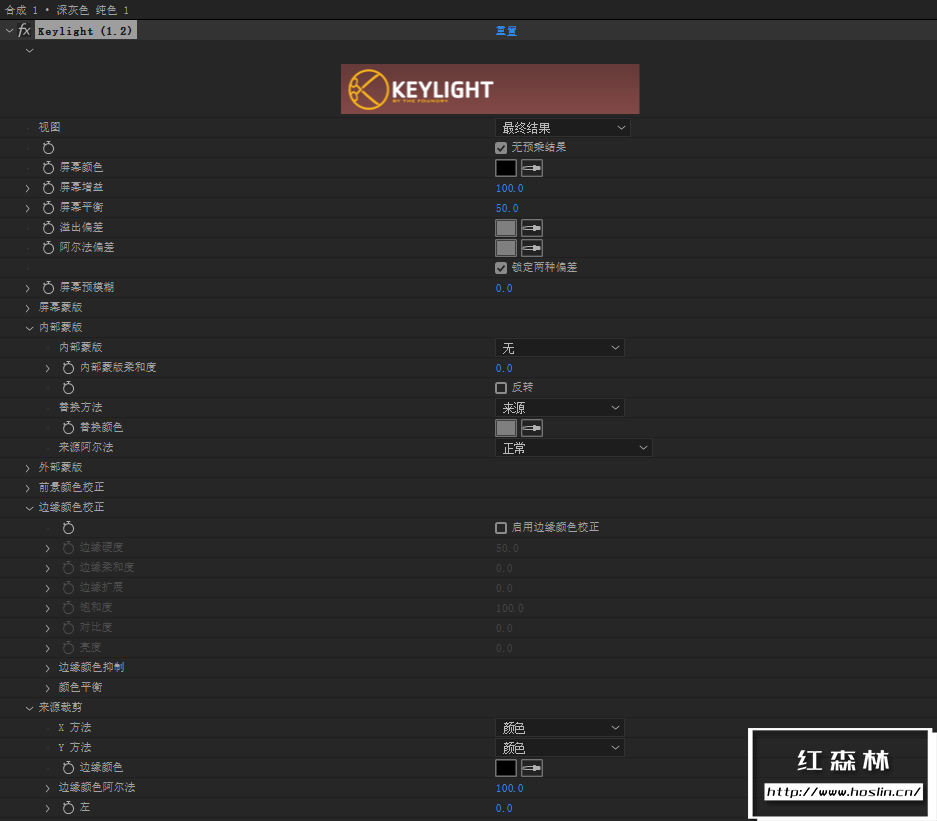Expand 屏幕预模糊 property
This screenshot has height=821, width=937.
(x=27, y=288)
